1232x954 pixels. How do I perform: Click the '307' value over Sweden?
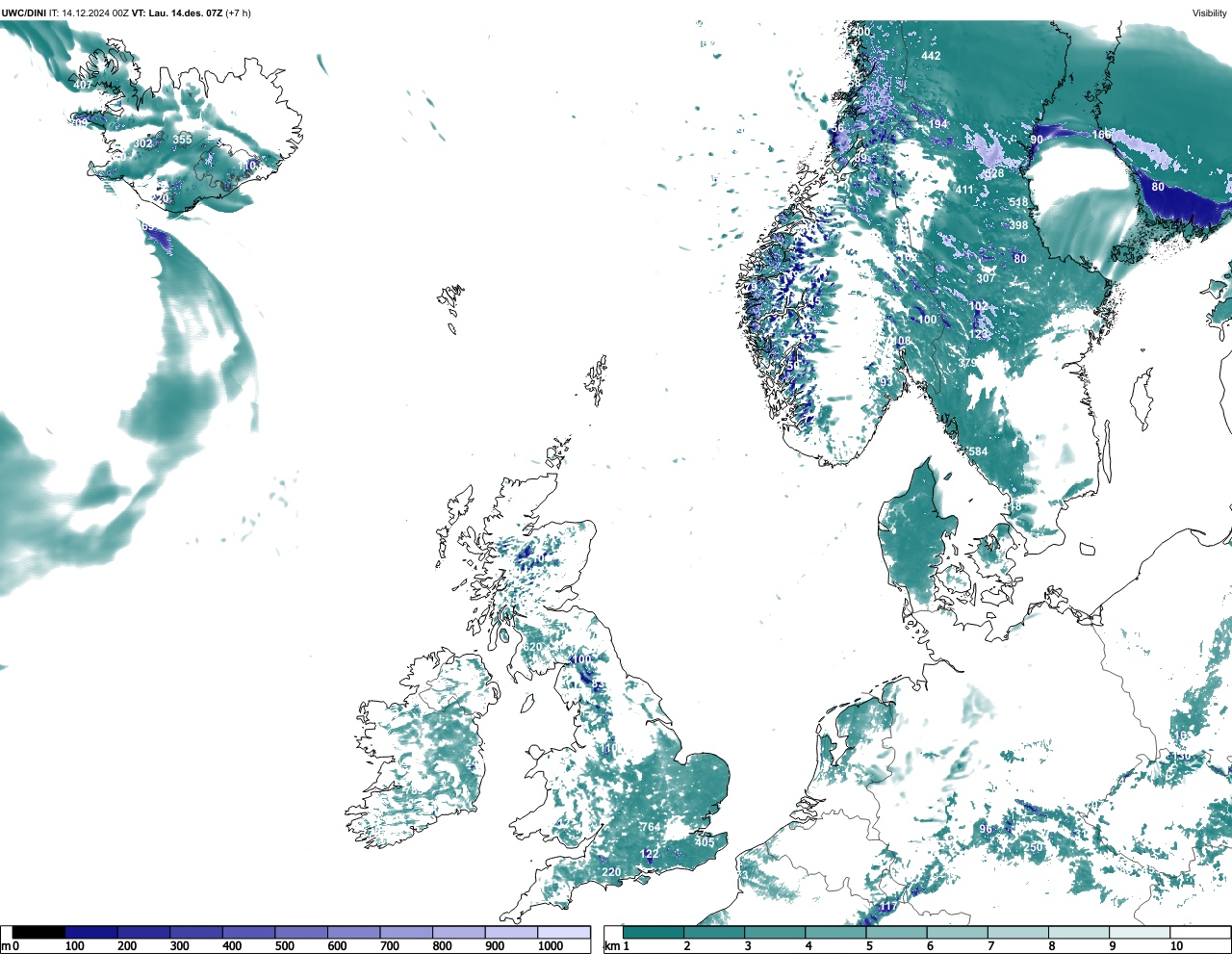[986, 278]
